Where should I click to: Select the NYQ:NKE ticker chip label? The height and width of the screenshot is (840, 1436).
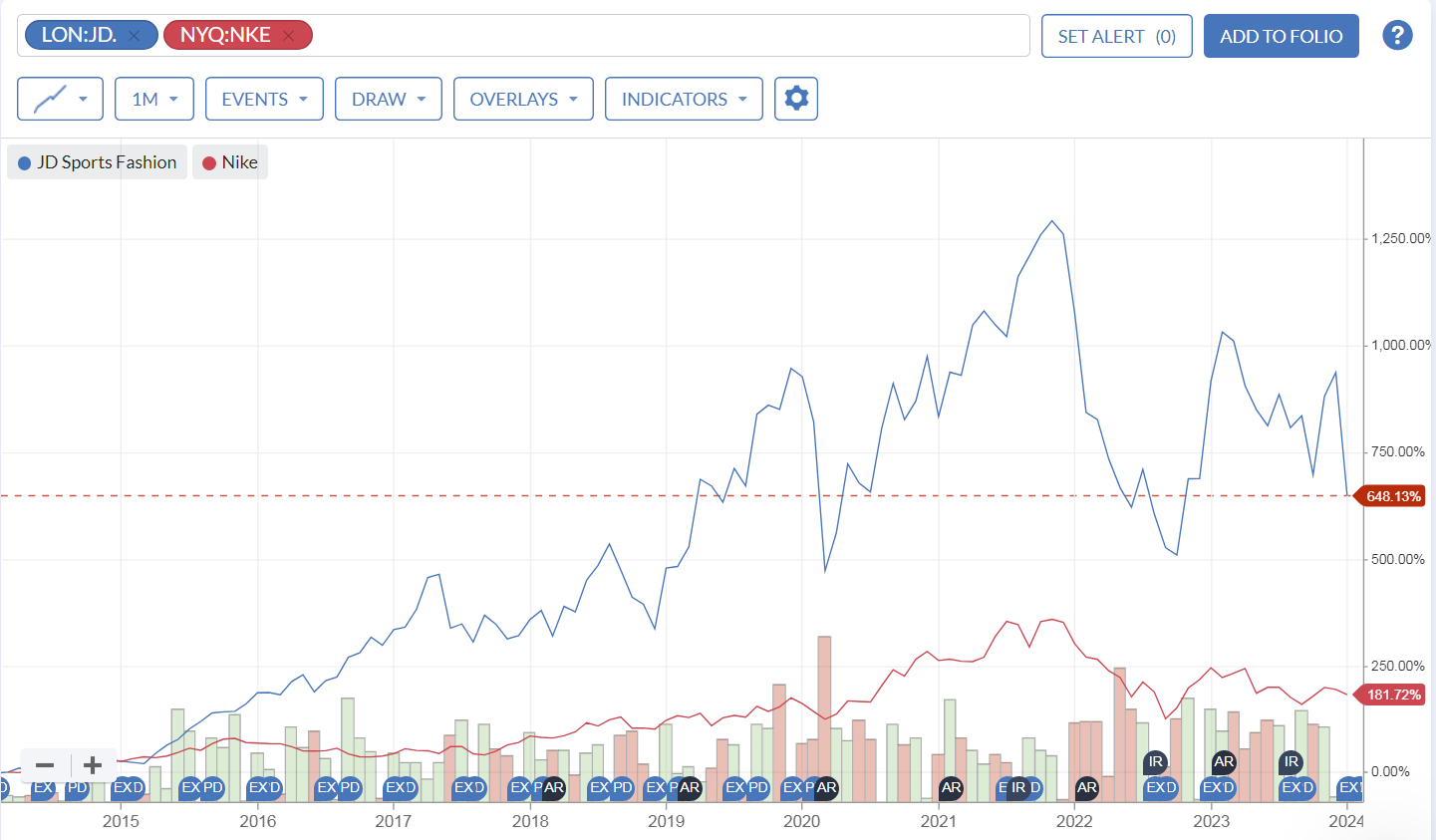[x=225, y=35]
